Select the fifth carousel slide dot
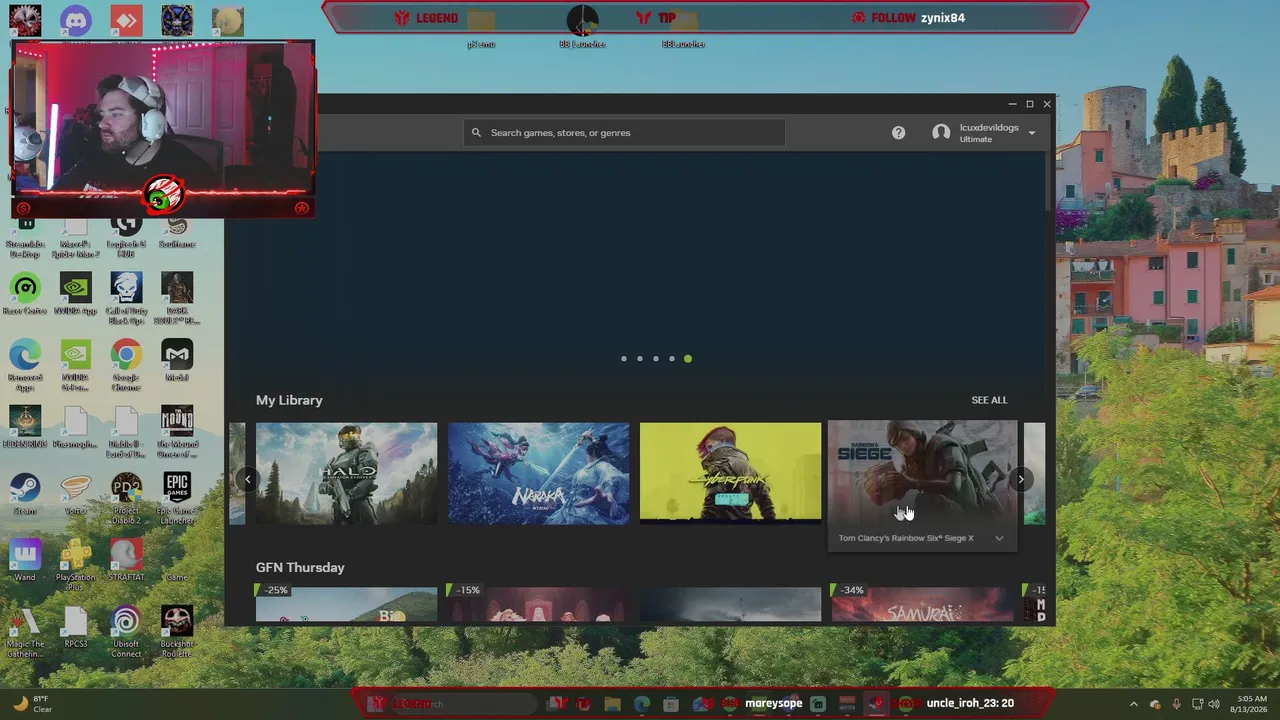This screenshot has height=720, width=1280. coord(688,359)
